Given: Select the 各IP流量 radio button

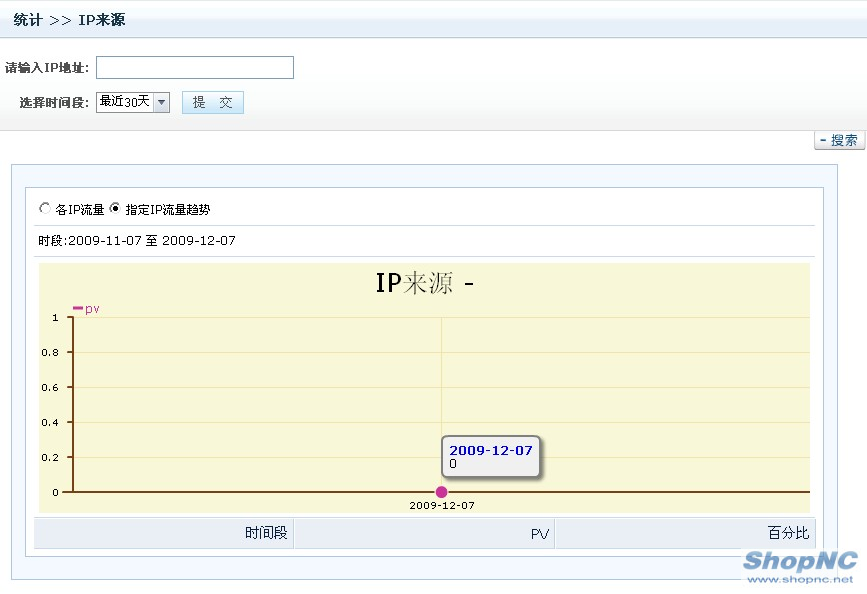Looking at the screenshot, I should [45, 209].
